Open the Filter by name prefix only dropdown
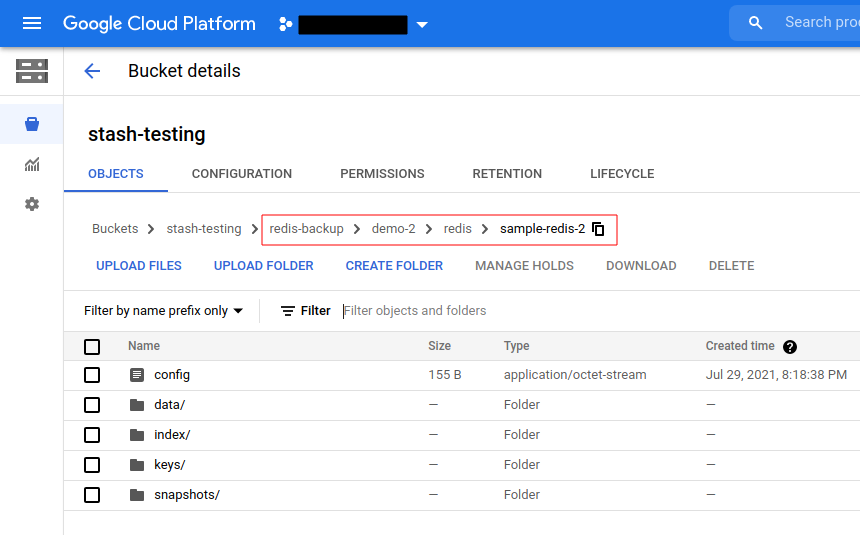 point(163,311)
